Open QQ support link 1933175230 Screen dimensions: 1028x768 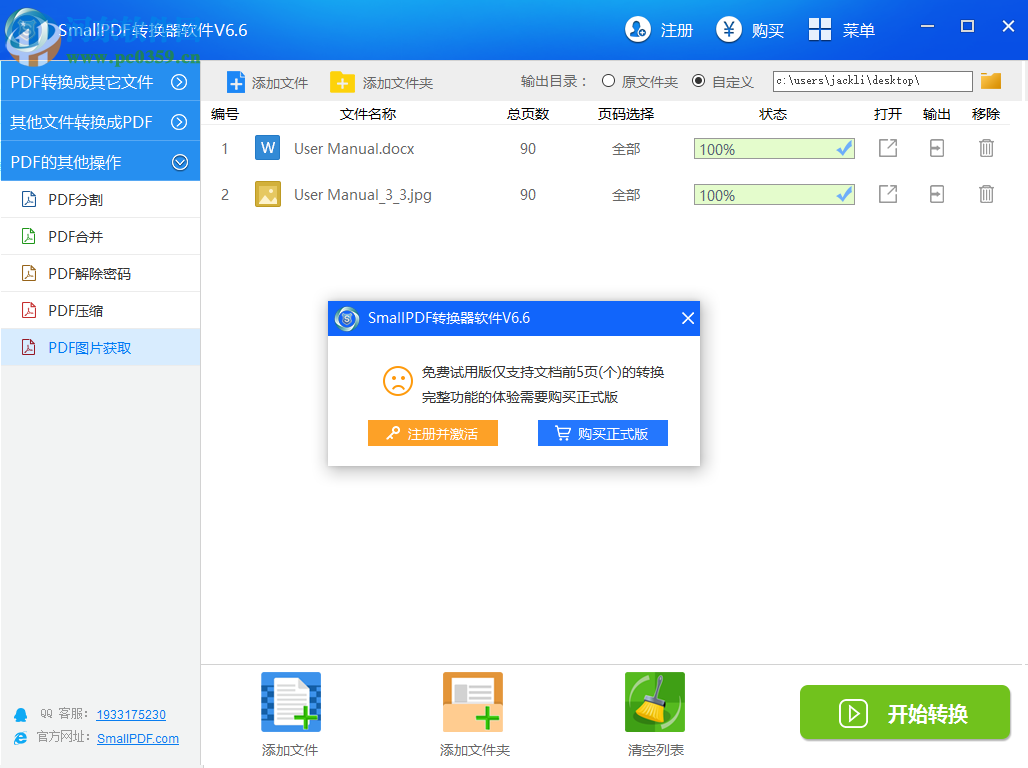(x=131, y=714)
